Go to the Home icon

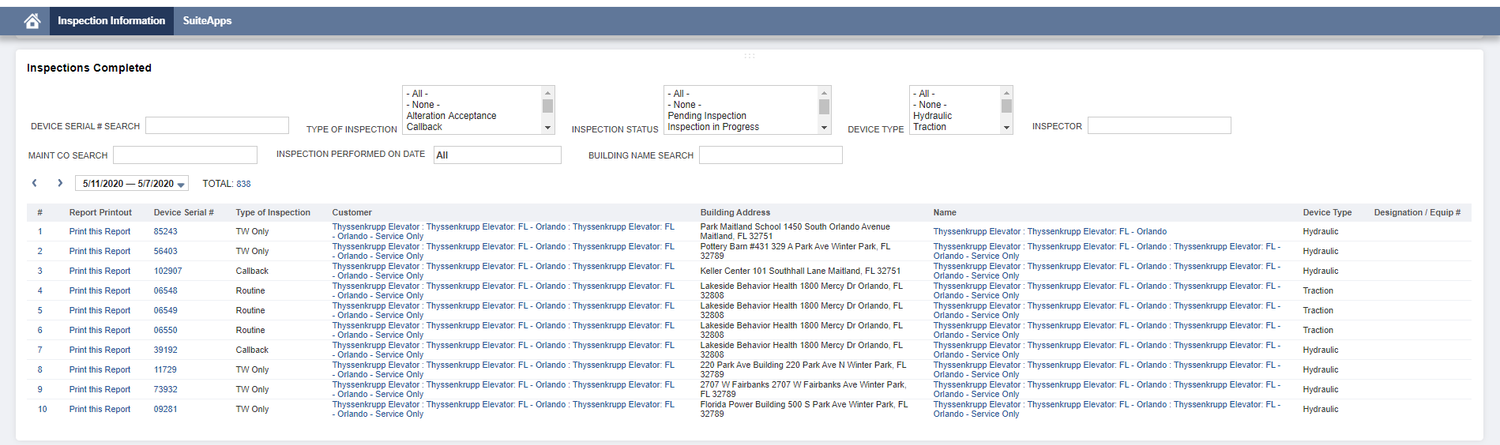[32, 21]
